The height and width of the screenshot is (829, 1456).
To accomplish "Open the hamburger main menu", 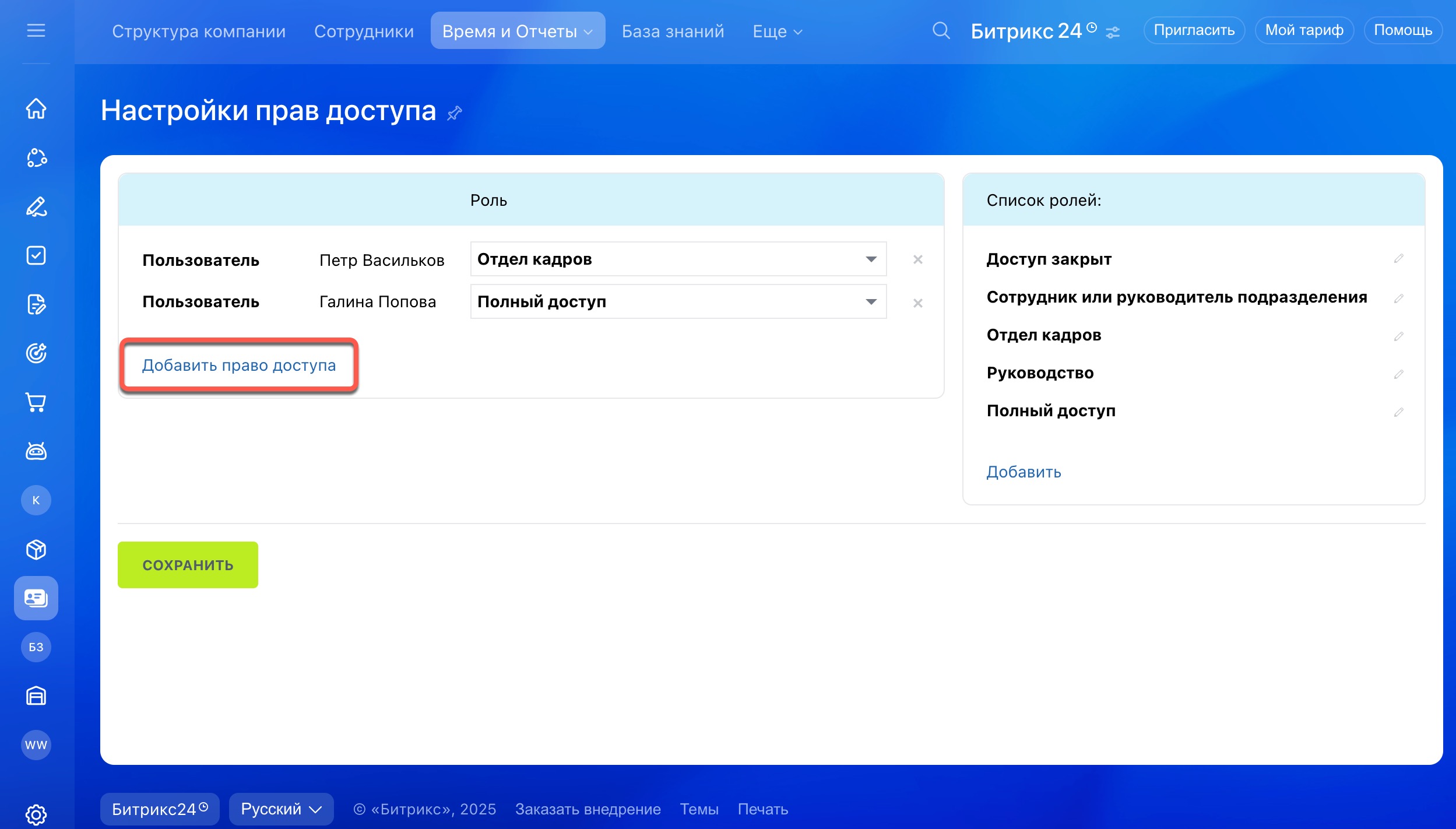I will coord(36,30).
